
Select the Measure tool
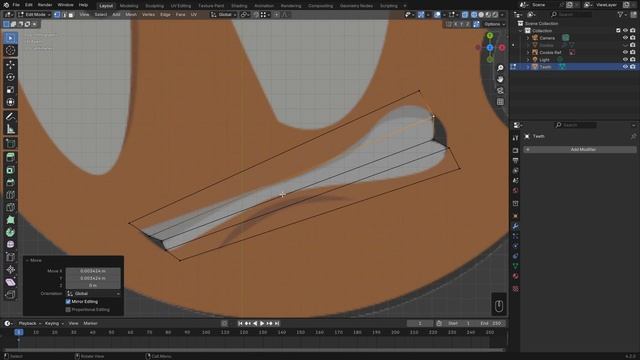11,129
